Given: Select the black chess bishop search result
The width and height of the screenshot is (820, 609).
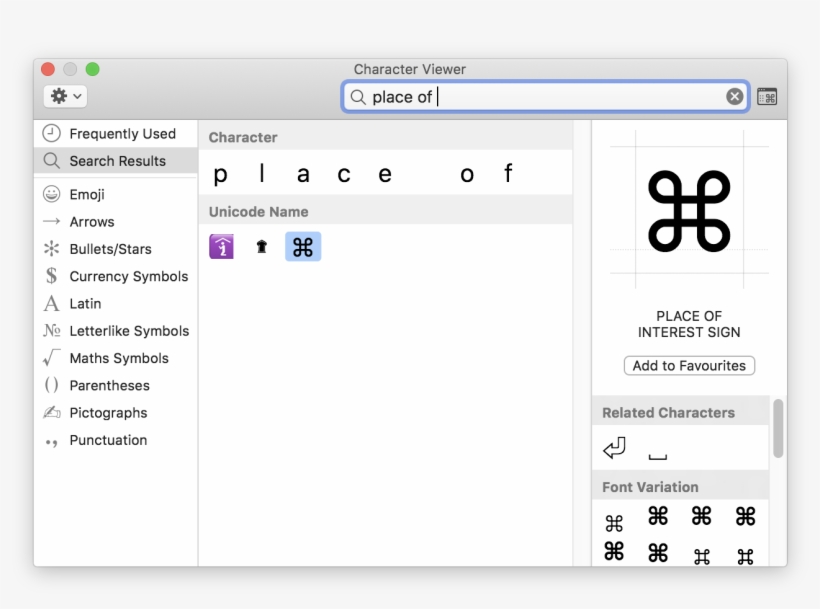Looking at the screenshot, I should pyautogui.click(x=261, y=246).
